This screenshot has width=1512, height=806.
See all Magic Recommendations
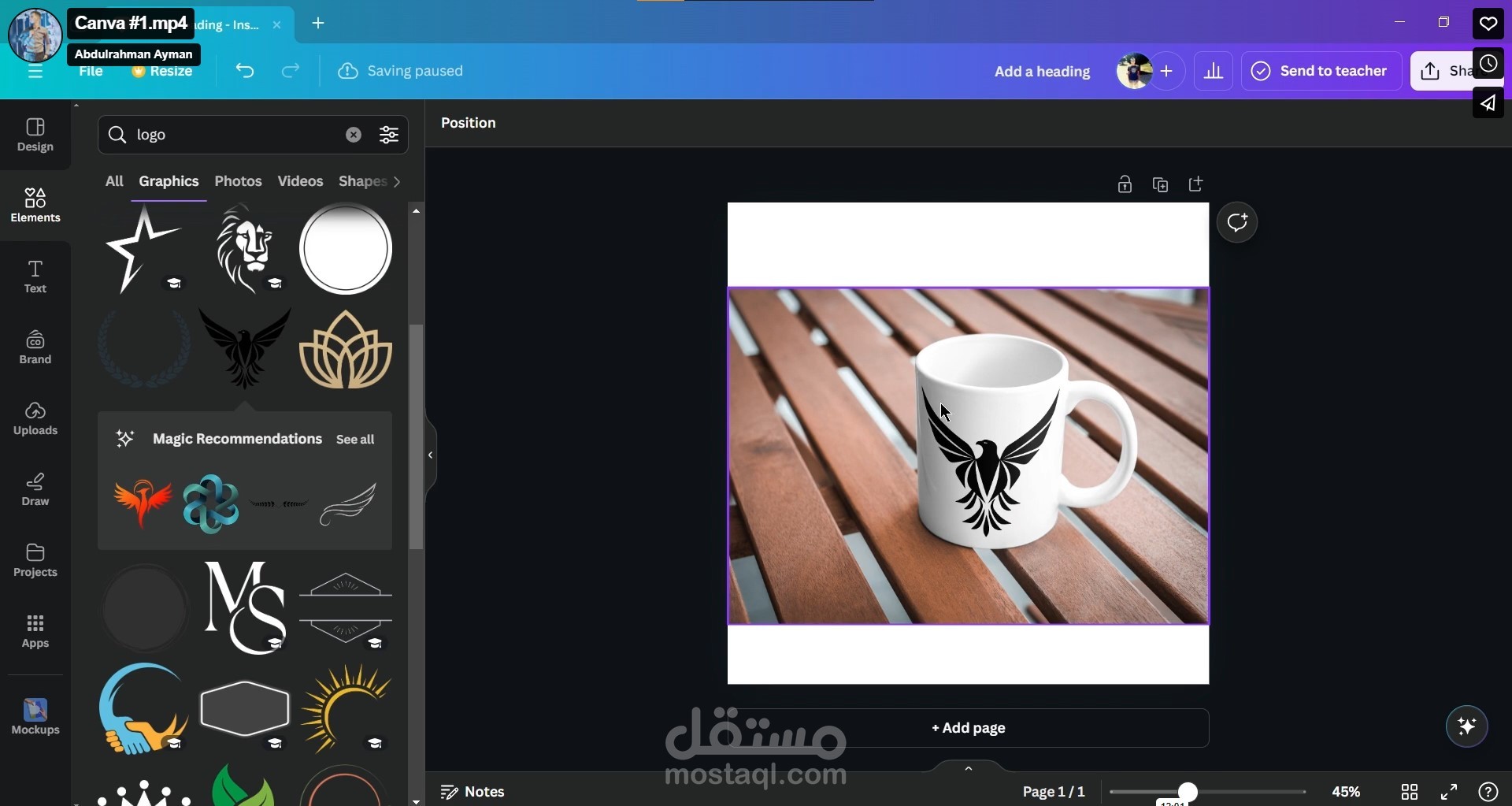(355, 440)
